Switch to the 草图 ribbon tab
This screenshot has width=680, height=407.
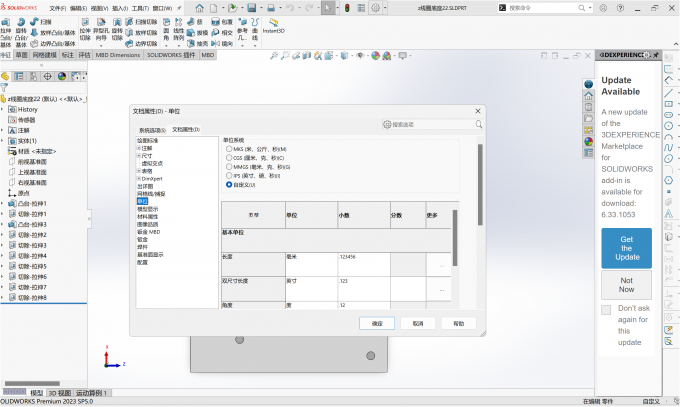[x=21, y=55]
